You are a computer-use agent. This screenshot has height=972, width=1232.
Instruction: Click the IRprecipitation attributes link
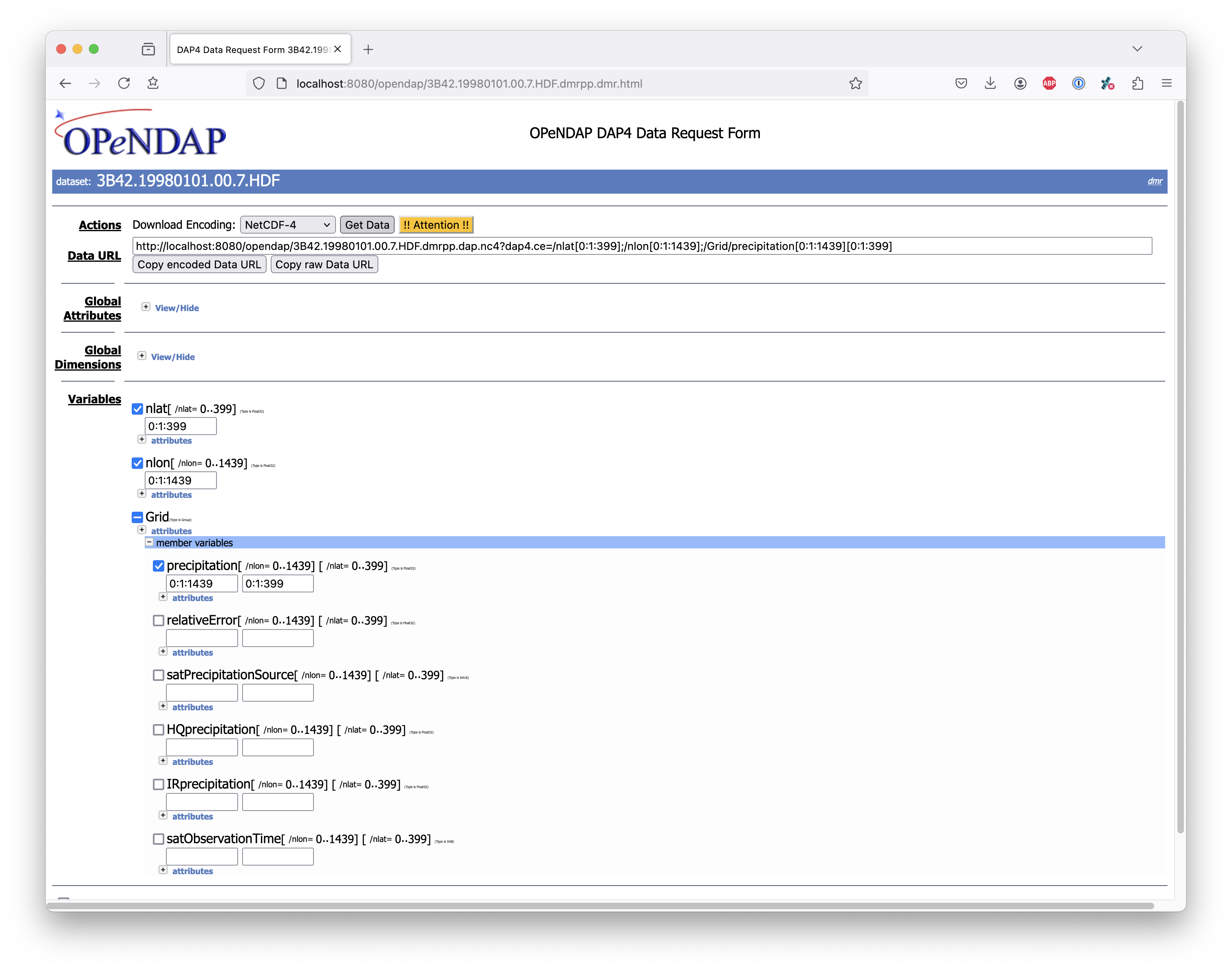click(x=192, y=817)
